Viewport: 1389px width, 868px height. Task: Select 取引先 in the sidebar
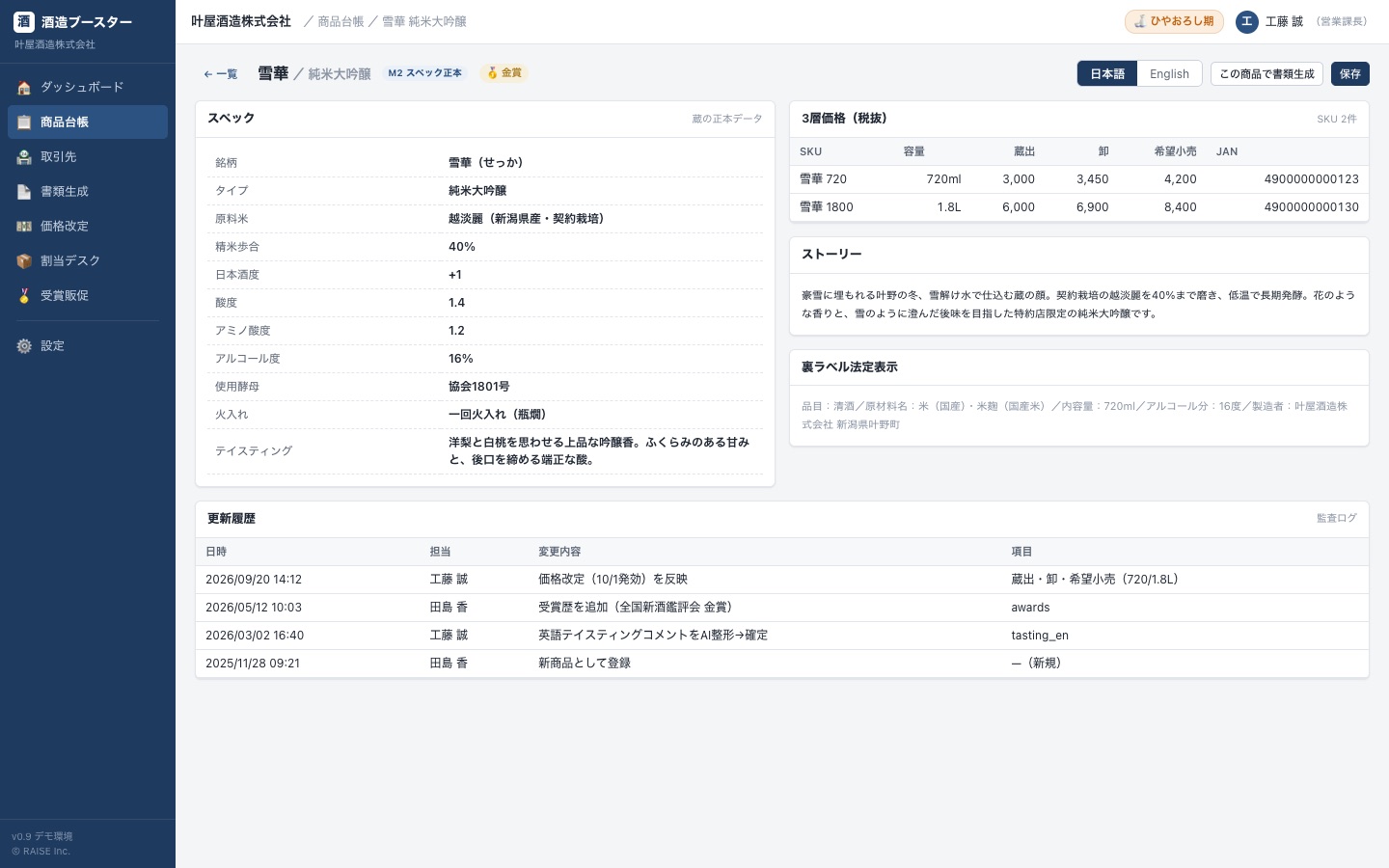point(88,157)
